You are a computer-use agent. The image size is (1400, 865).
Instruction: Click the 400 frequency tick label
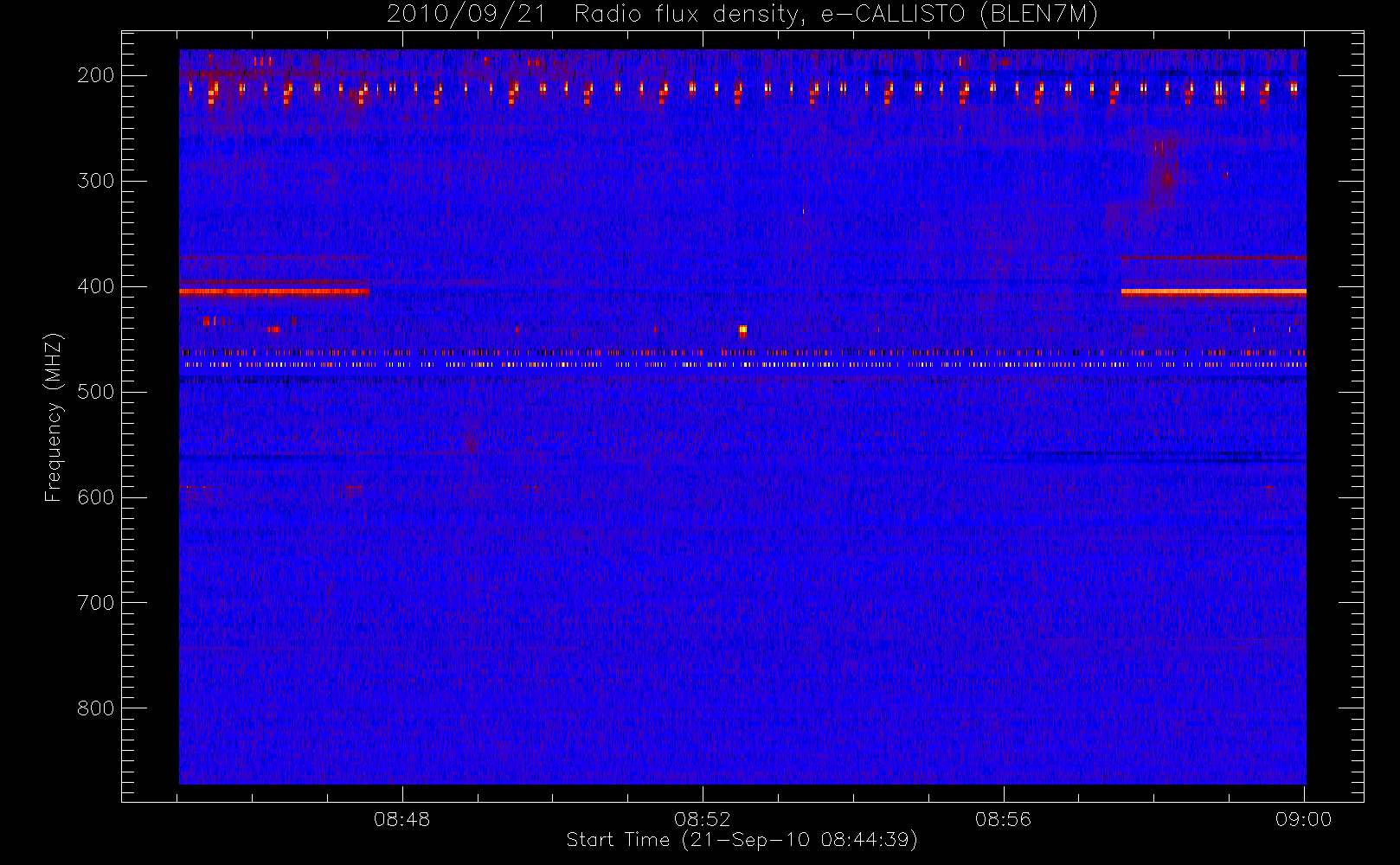pos(96,286)
